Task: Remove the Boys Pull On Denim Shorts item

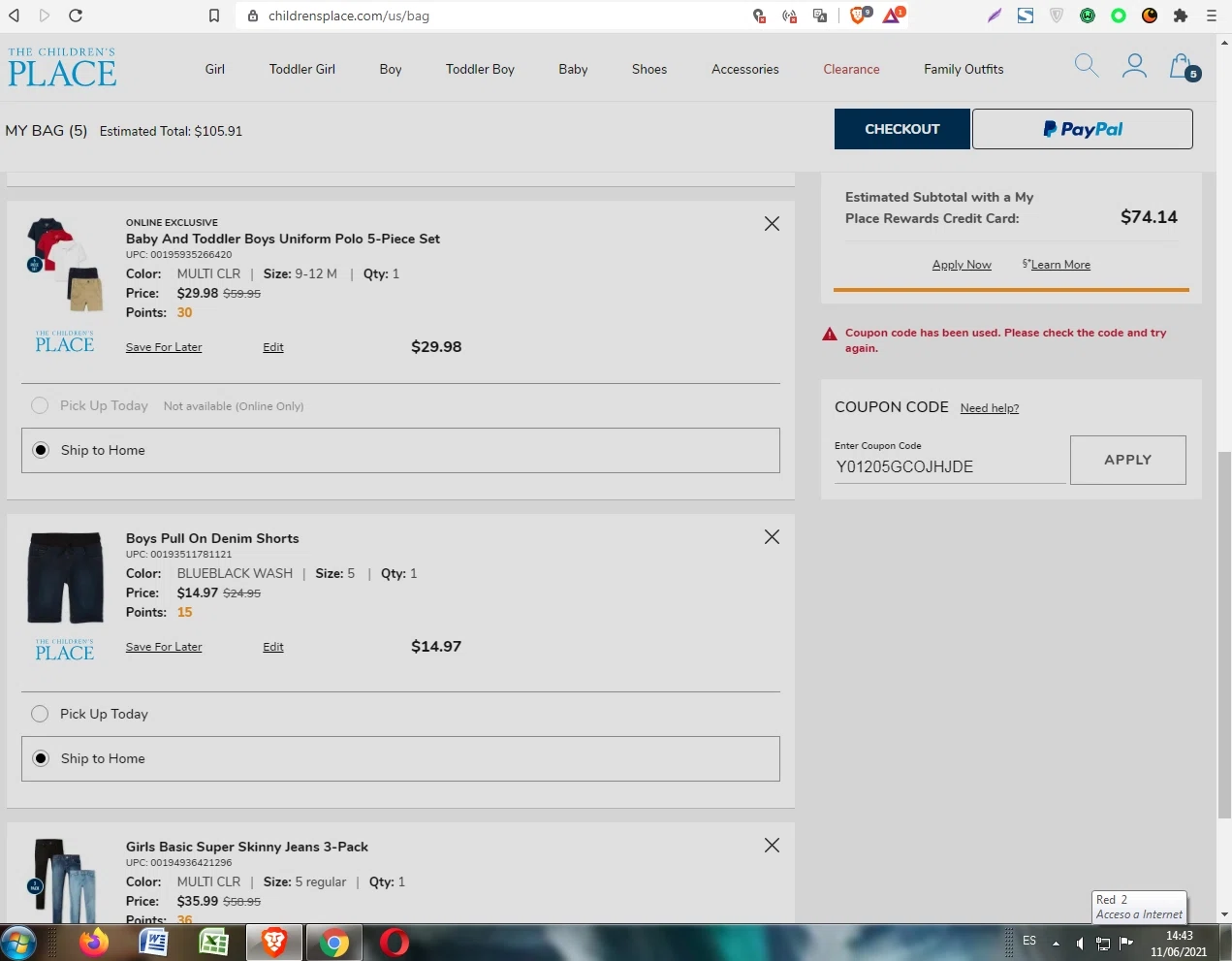Action: [x=772, y=537]
